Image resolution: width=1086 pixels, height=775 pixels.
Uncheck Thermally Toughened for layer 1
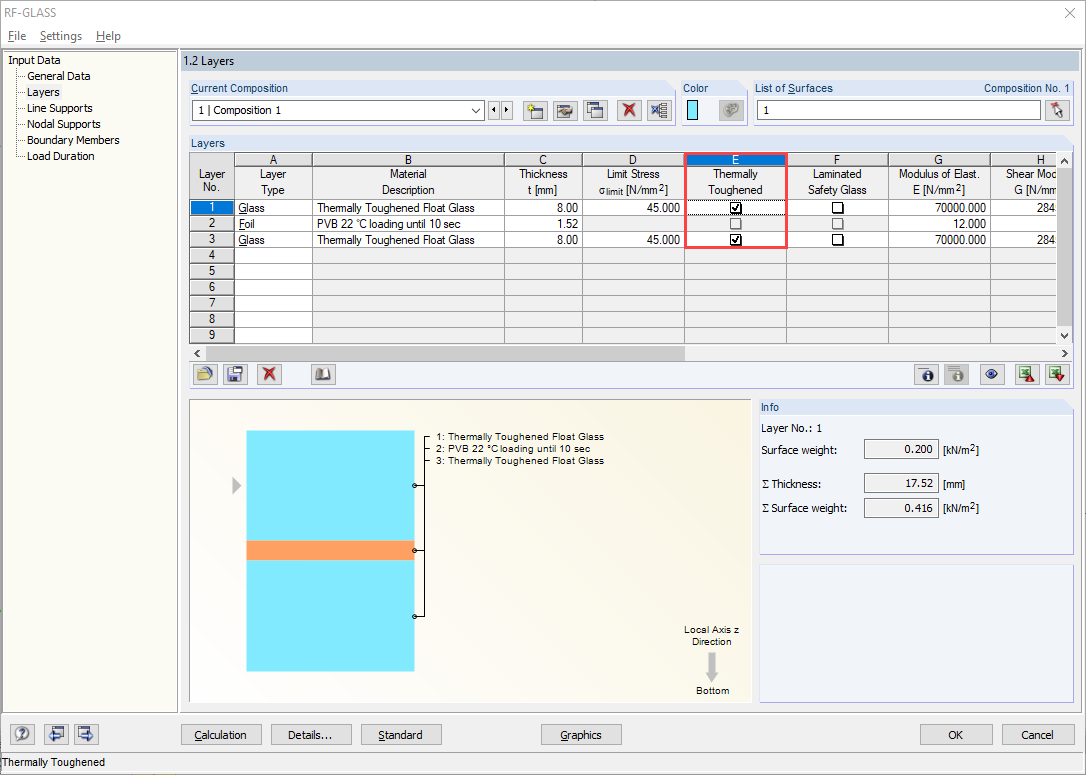point(736,208)
